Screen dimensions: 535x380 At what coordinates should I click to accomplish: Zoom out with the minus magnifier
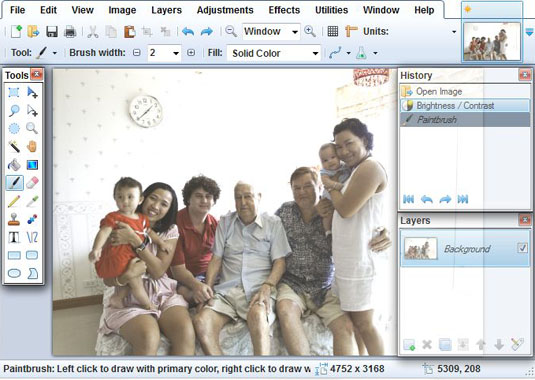231,31
